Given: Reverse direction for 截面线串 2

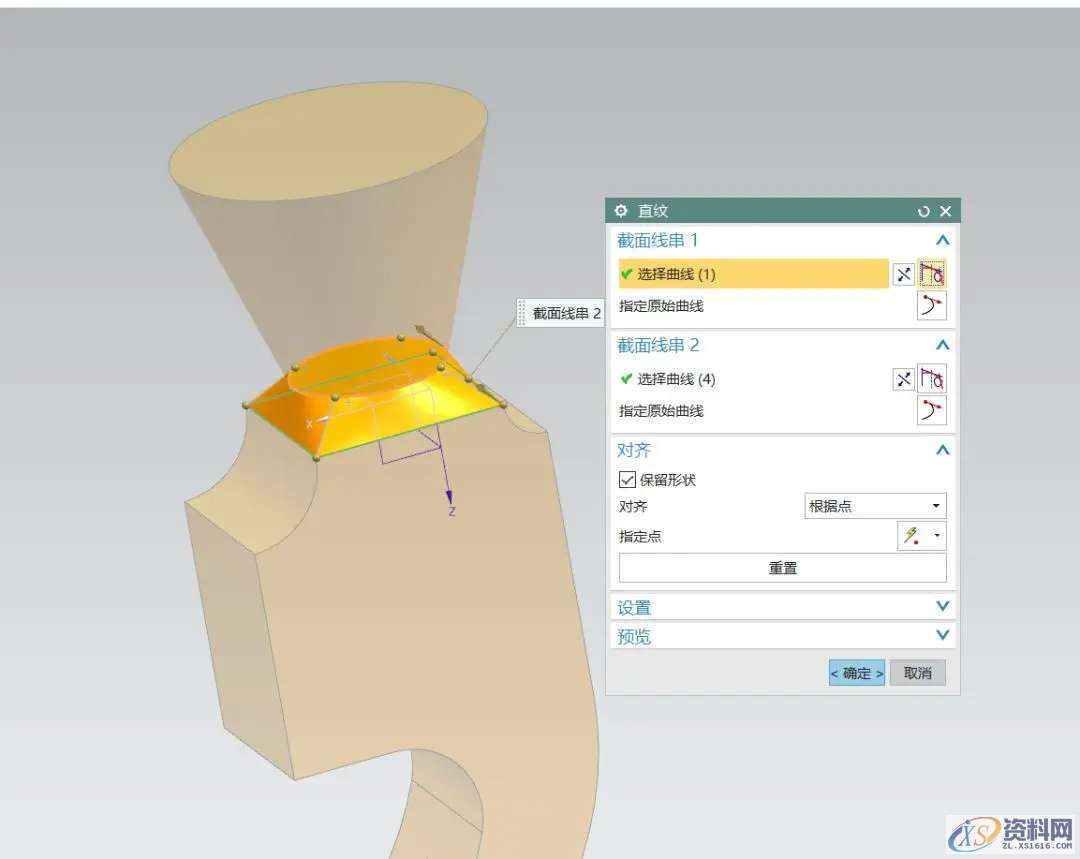Looking at the screenshot, I should [x=903, y=379].
